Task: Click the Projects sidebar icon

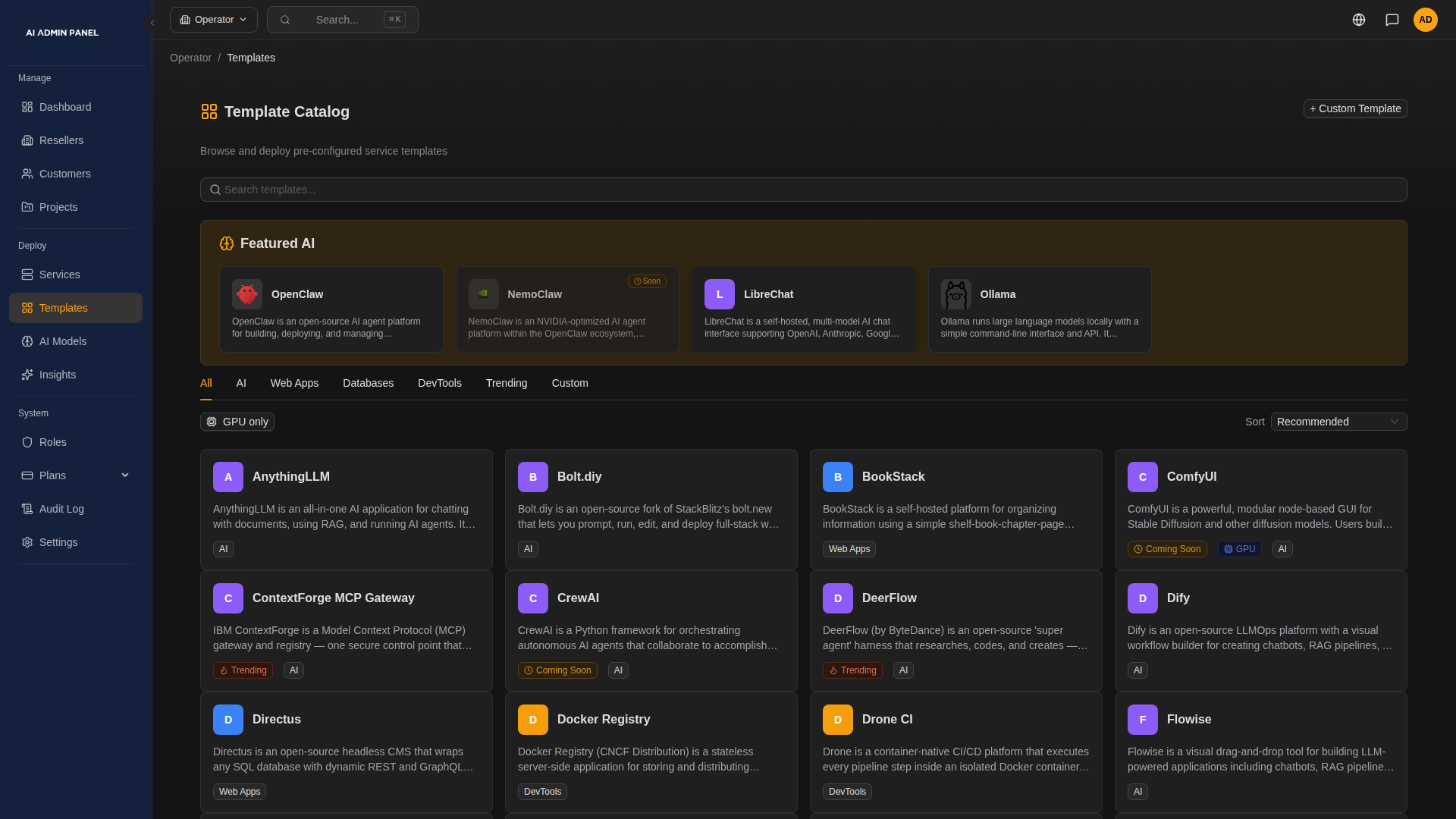Action: click(x=27, y=207)
